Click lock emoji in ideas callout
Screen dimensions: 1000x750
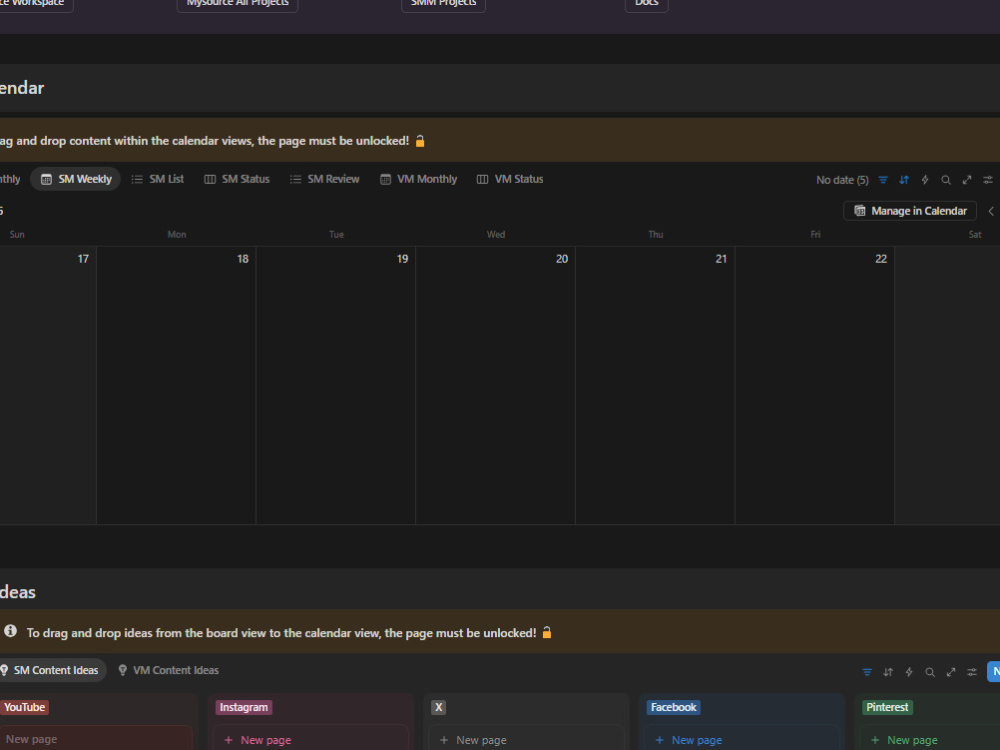547,633
